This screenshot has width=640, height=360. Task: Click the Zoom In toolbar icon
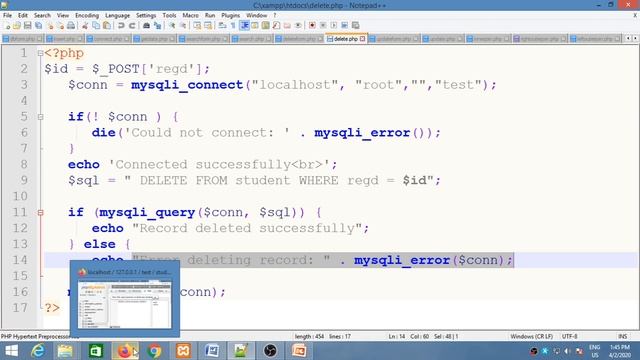[172, 26]
